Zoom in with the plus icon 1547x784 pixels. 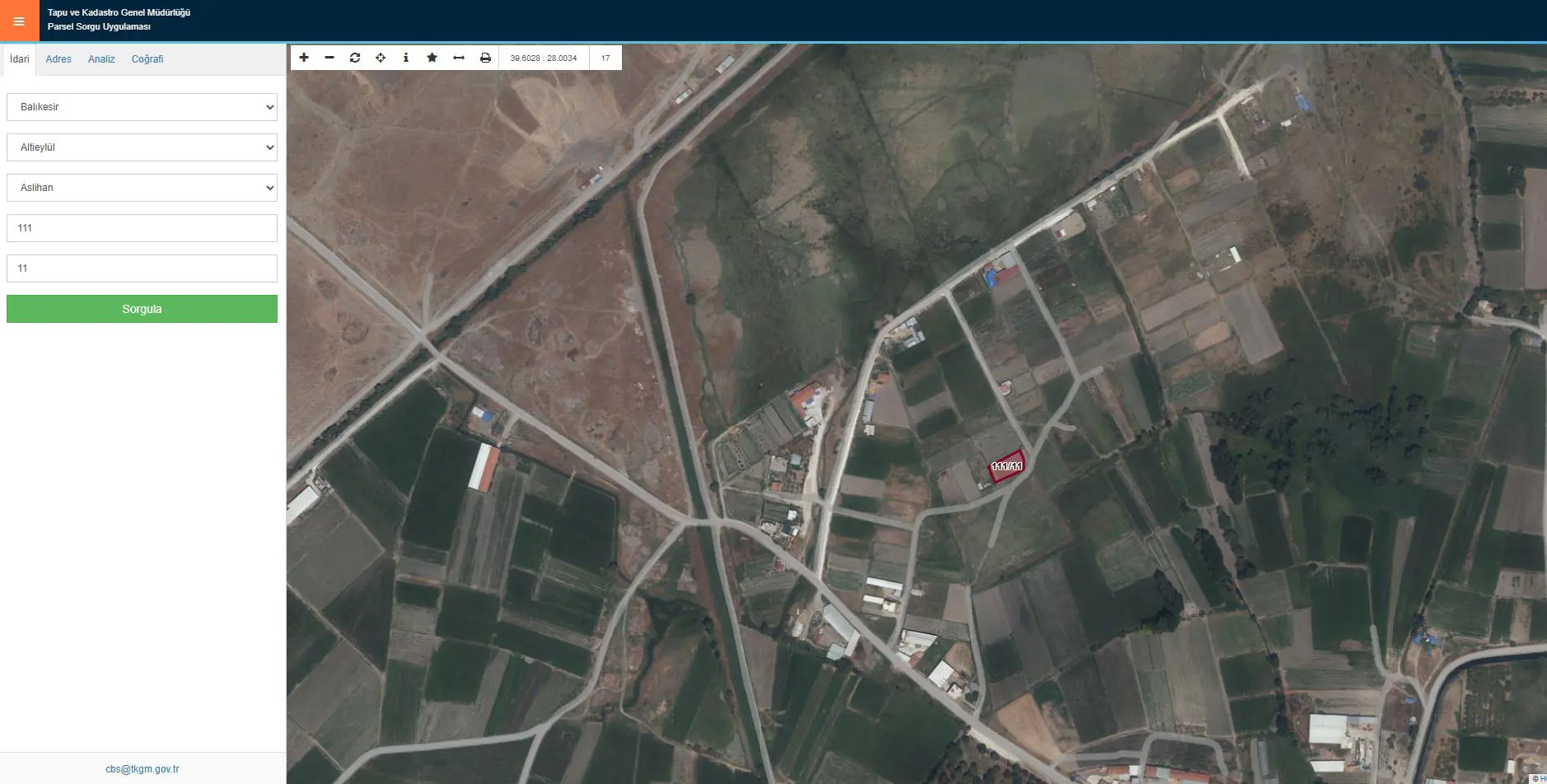coord(304,58)
